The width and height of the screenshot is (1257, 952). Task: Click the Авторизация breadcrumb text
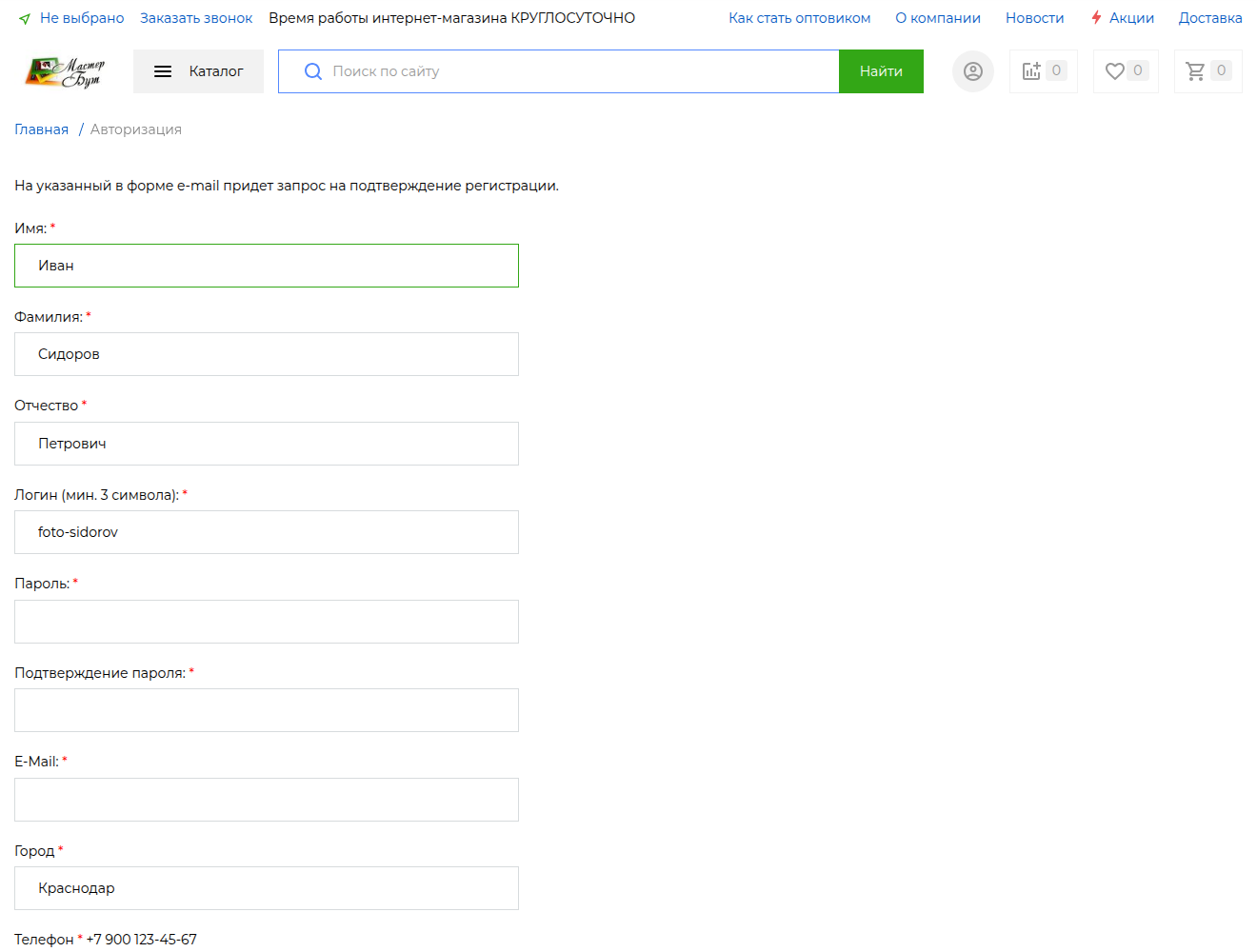point(136,129)
